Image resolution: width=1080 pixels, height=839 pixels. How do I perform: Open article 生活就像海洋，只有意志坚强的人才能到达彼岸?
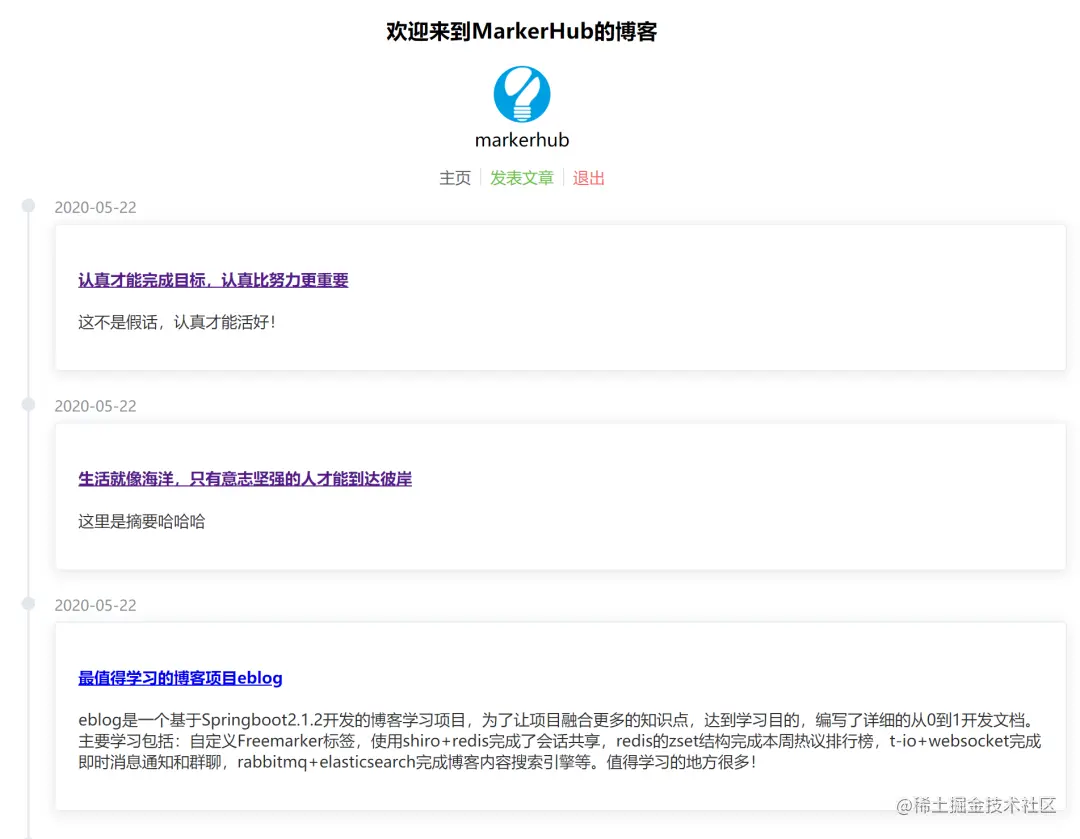click(x=245, y=479)
